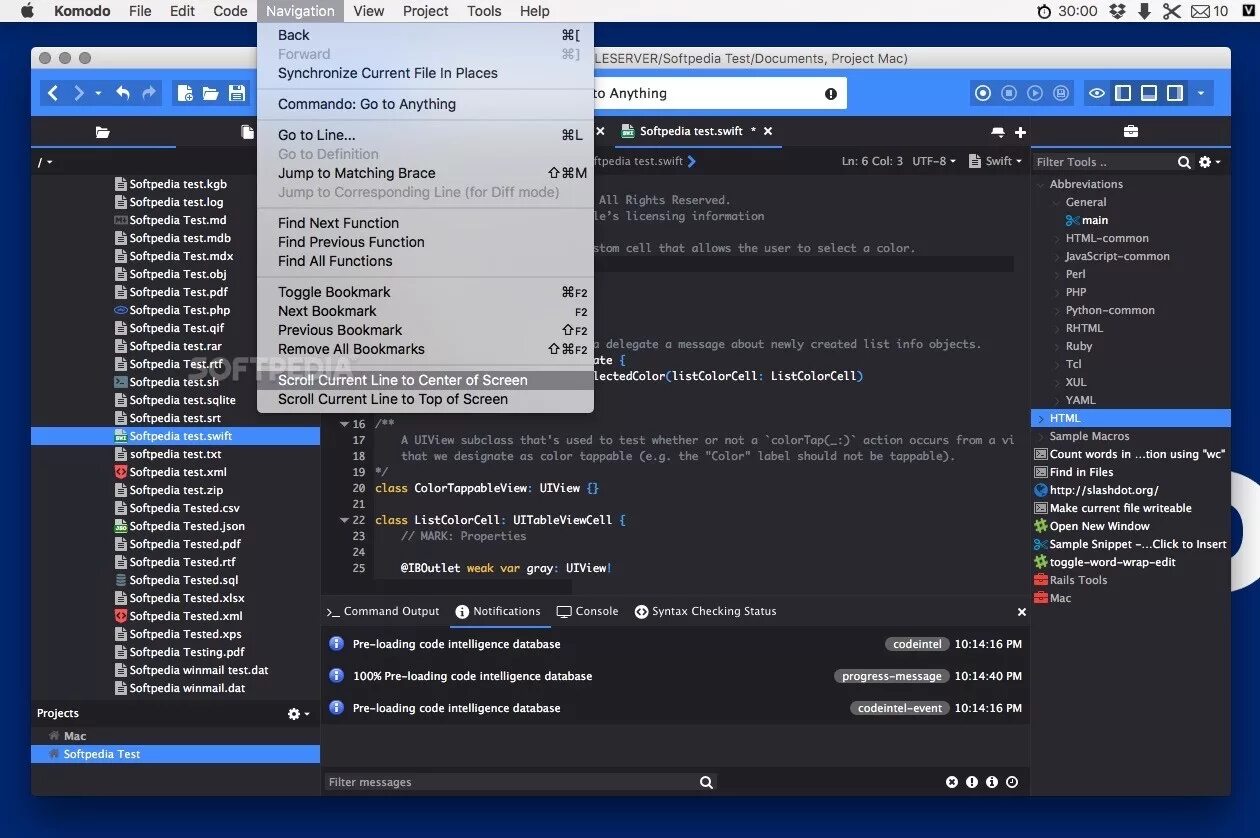Open the Toolbox briefcase tab in right sidebar
1260x838 pixels.
(x=1131, y=131)
